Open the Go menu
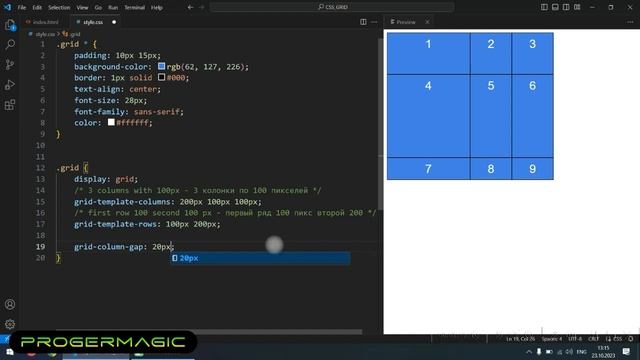The width and height of the screenshot is (640, 360). click(x=98, y=7)
